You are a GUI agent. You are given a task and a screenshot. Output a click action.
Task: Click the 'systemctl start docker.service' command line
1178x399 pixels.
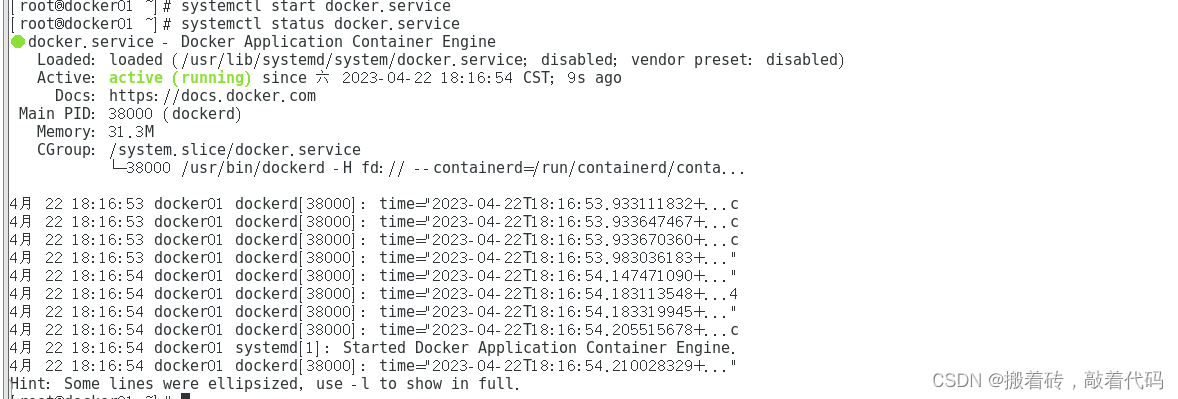(316, 6)
